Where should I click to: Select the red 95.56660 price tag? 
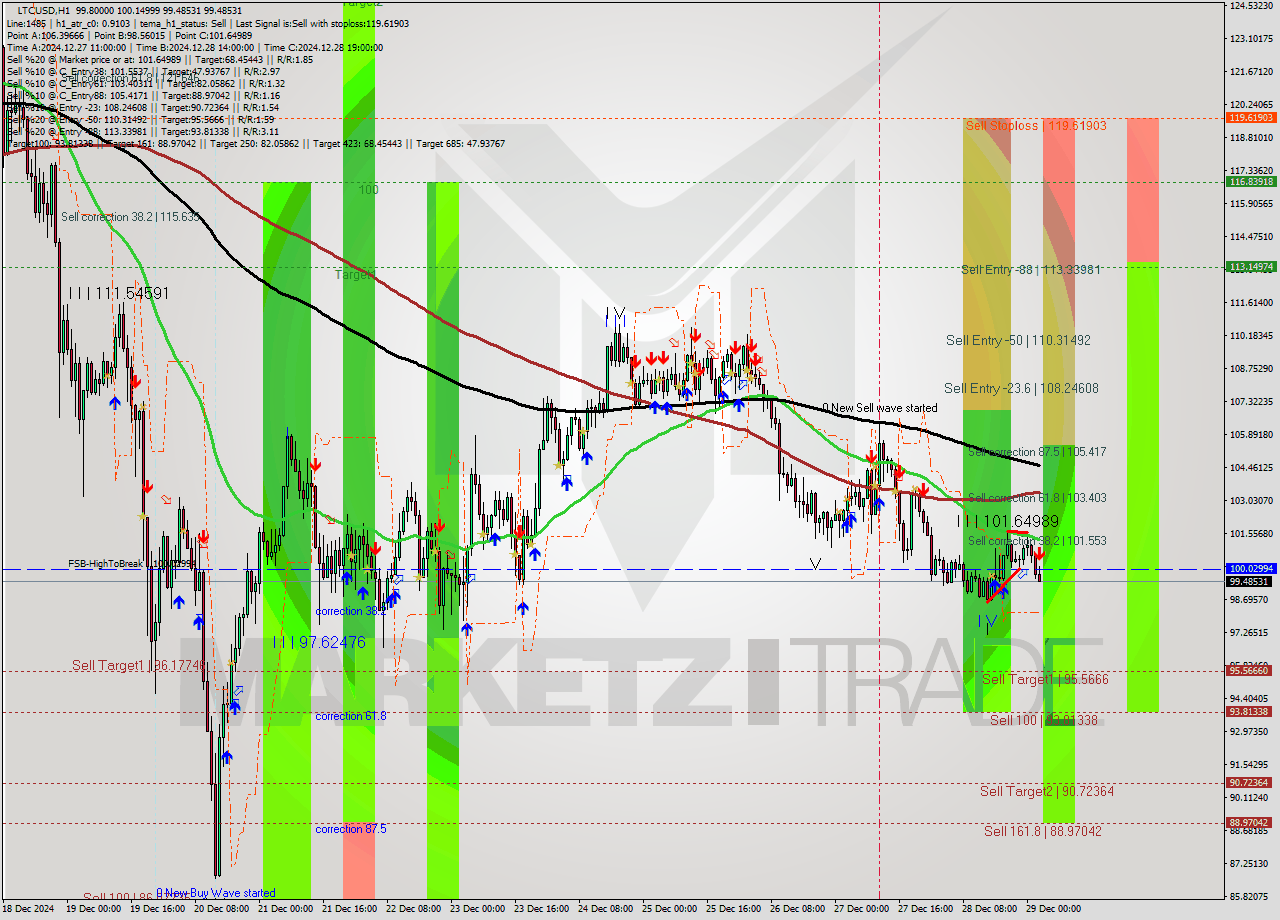[x=1250, y=671]
